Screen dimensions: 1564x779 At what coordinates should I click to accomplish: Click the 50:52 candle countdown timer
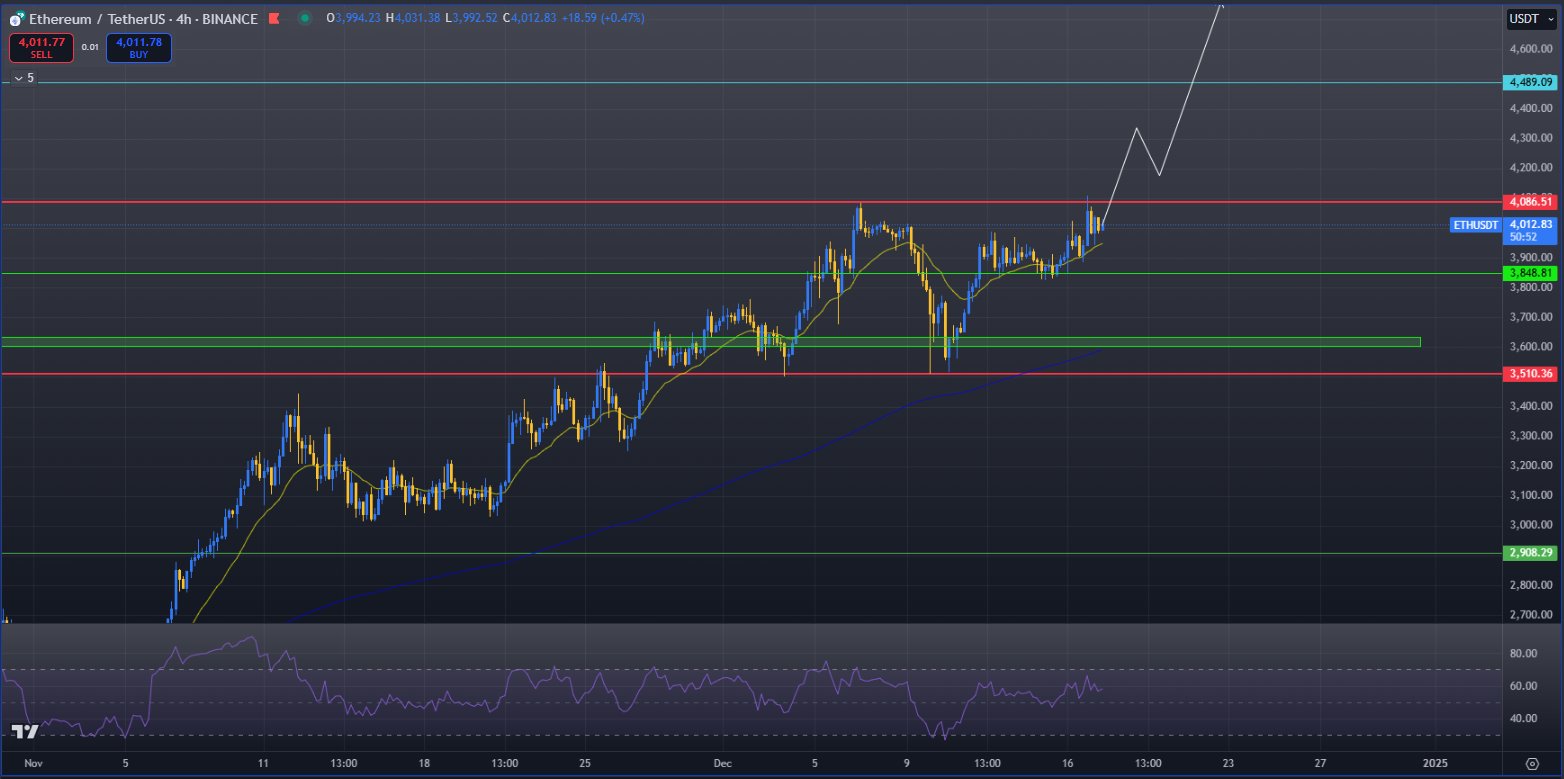pos(1529,236)
